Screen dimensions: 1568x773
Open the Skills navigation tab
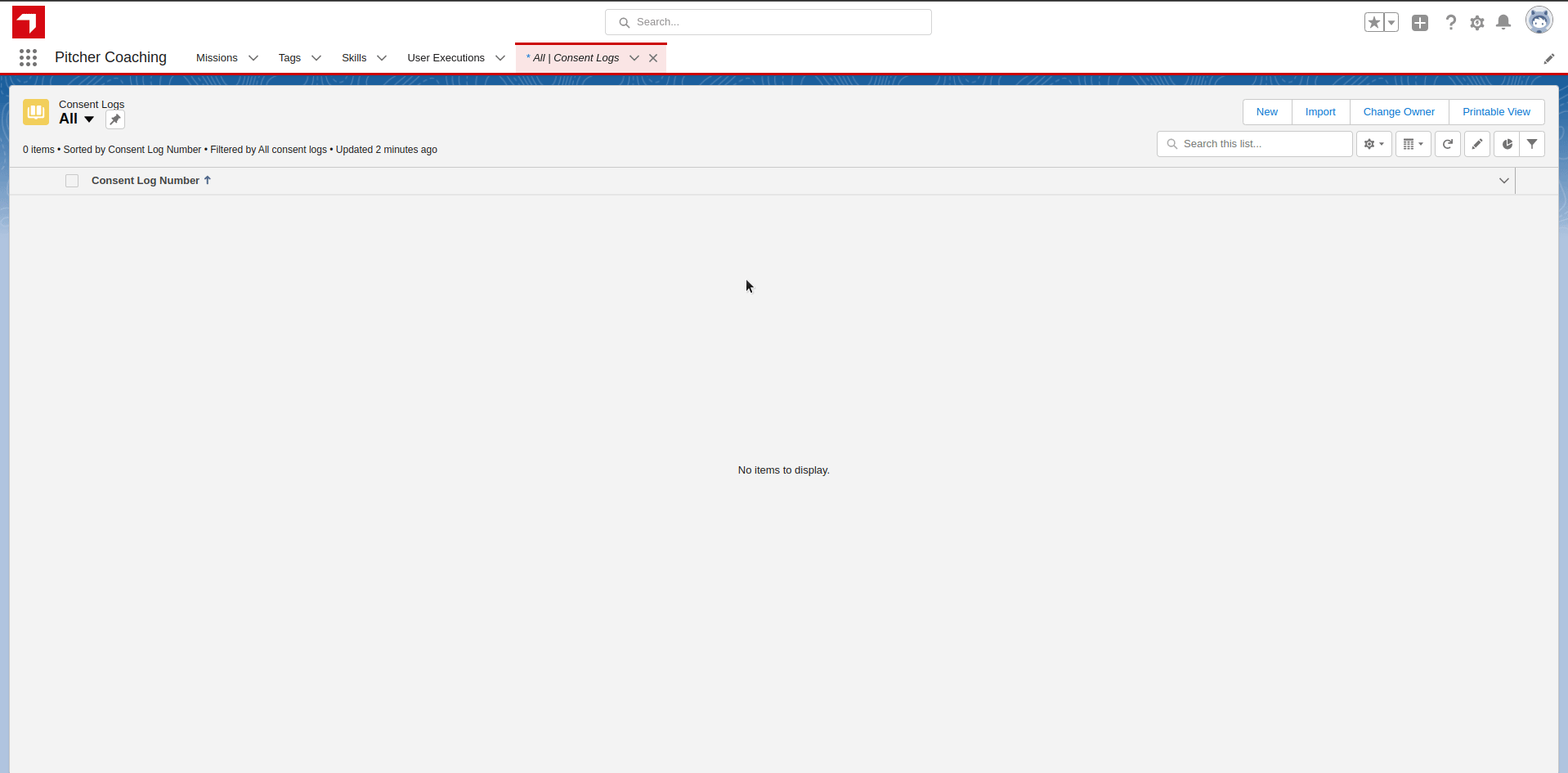pyautogui.click(x=354, y=58)
